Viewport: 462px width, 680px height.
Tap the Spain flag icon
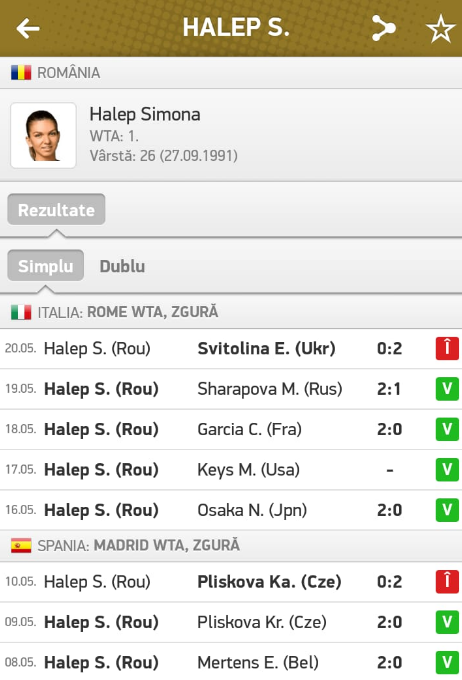coord(21,545)
